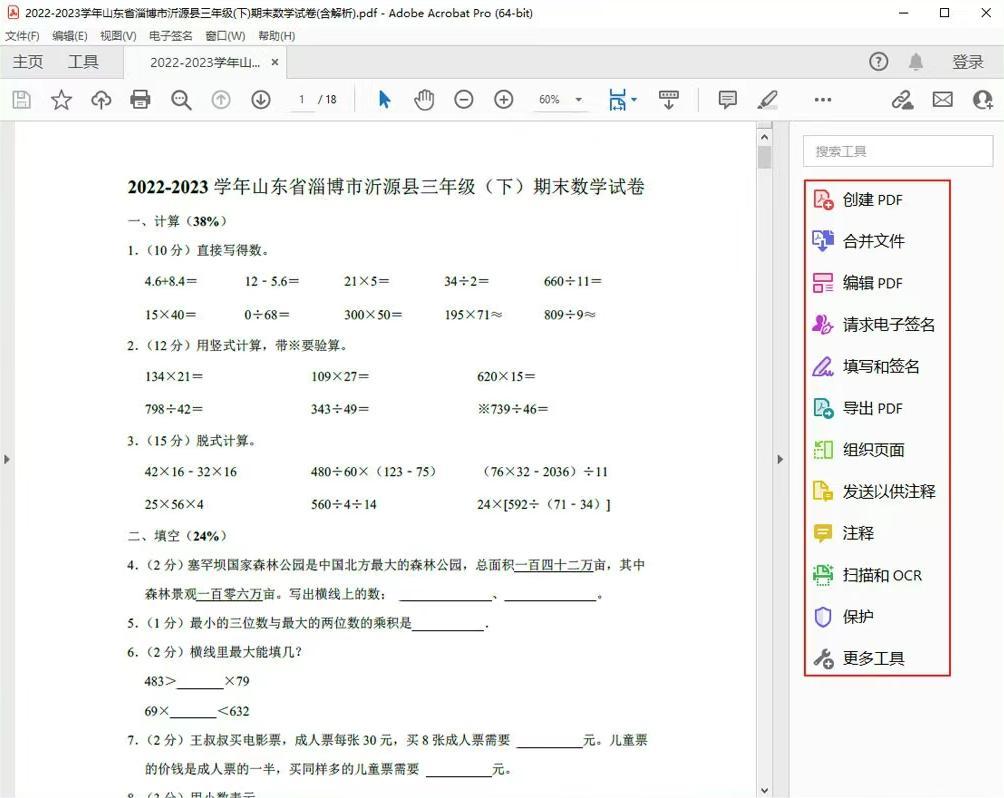This screenshot has height=798, width=1004.
Task: Expand the left navigation pane
Action: (x=7, y=459)
